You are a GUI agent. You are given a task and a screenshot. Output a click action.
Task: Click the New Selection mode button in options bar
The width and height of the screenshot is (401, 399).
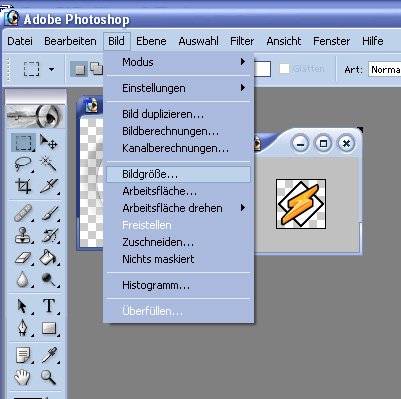click(x=79, y=69)
